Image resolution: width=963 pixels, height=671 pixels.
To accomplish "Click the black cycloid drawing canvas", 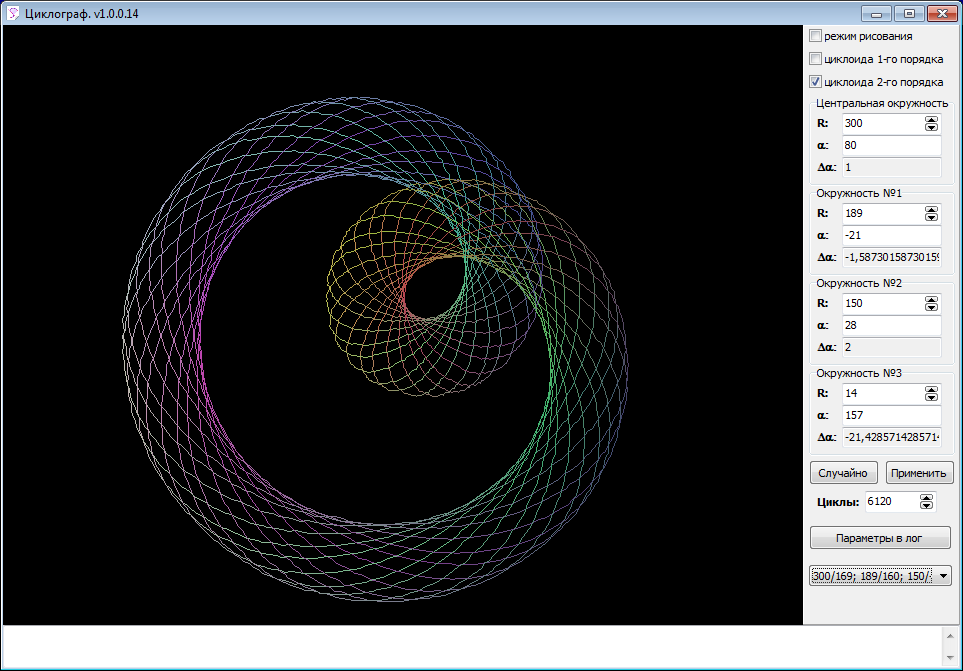I will click(x=403, y=325).
